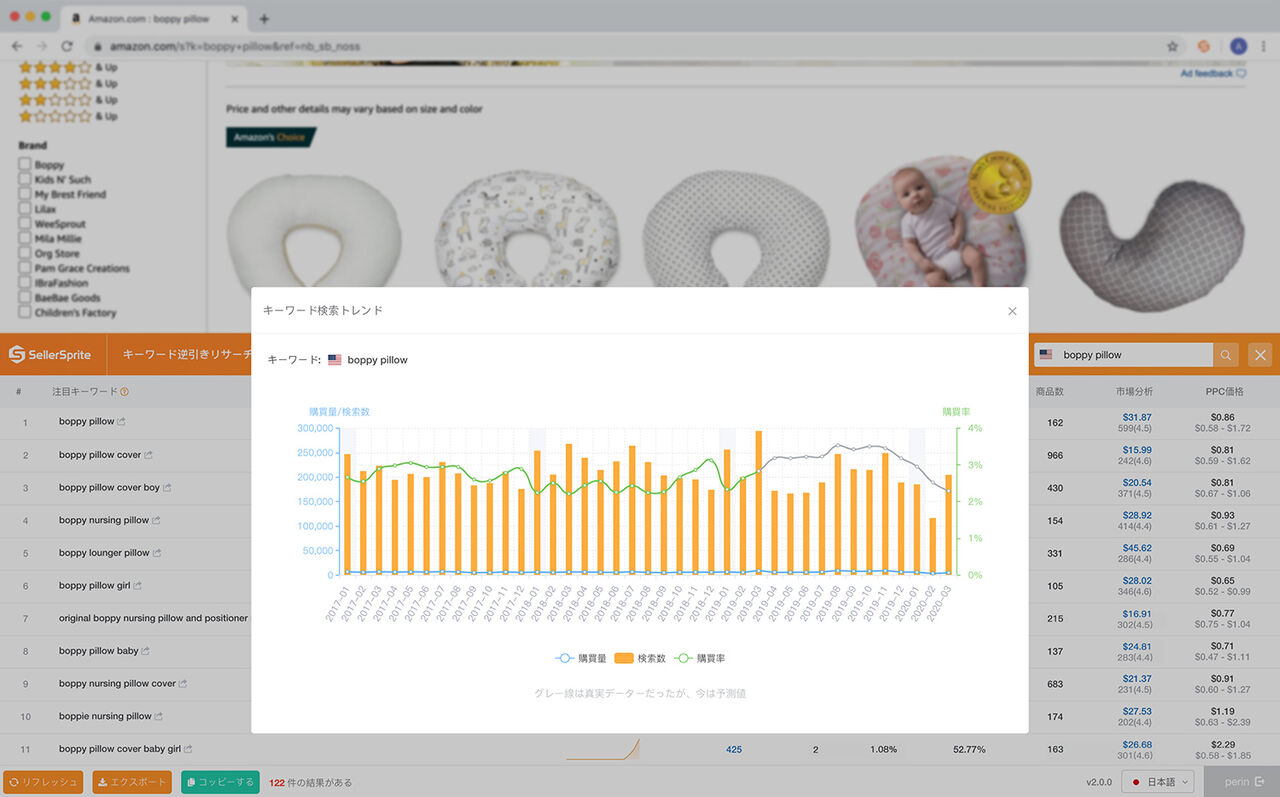Viewport: 1280px width, 797px height.
Task: Toggle the 購買率 series in chart legend
Action: click(x=698, y=658)
